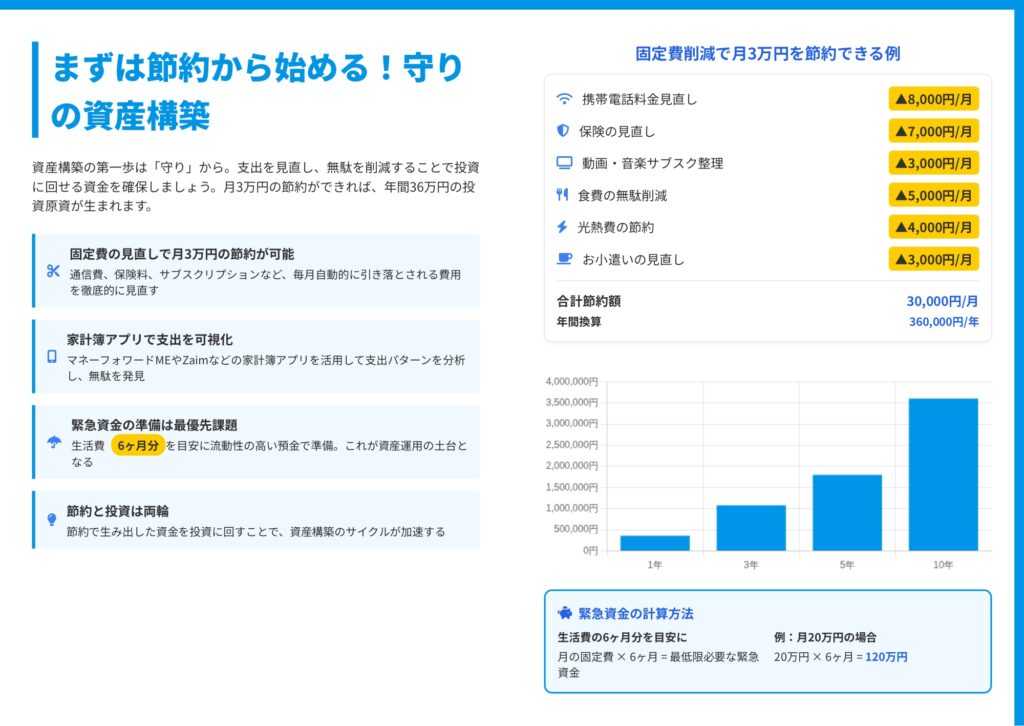Viewport: 1024px width, 726px height.
Task: Click the 120万円 result in the example
Action: [x=886, y=657]
